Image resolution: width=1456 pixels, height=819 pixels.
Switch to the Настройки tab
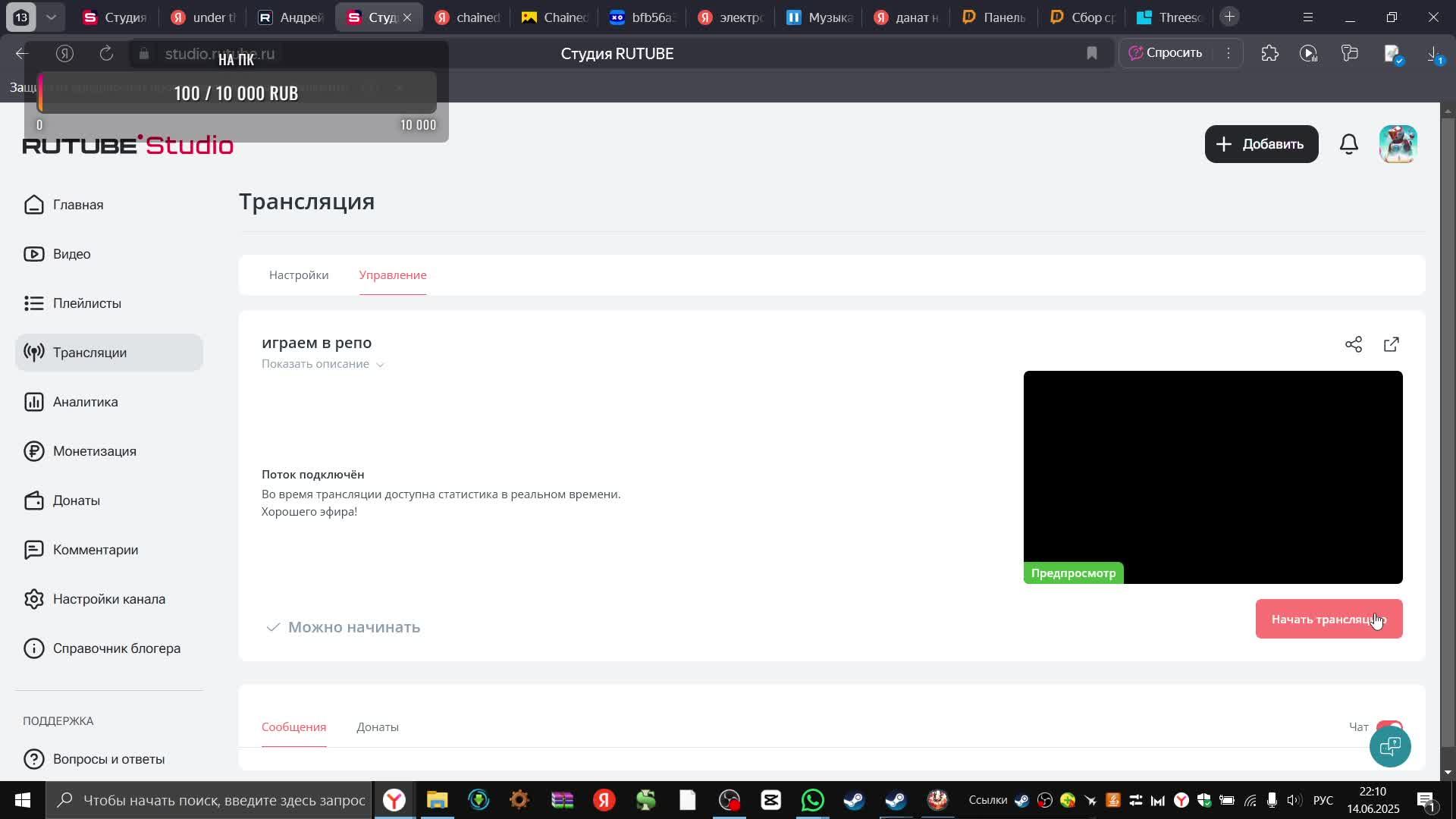(299, 275)
